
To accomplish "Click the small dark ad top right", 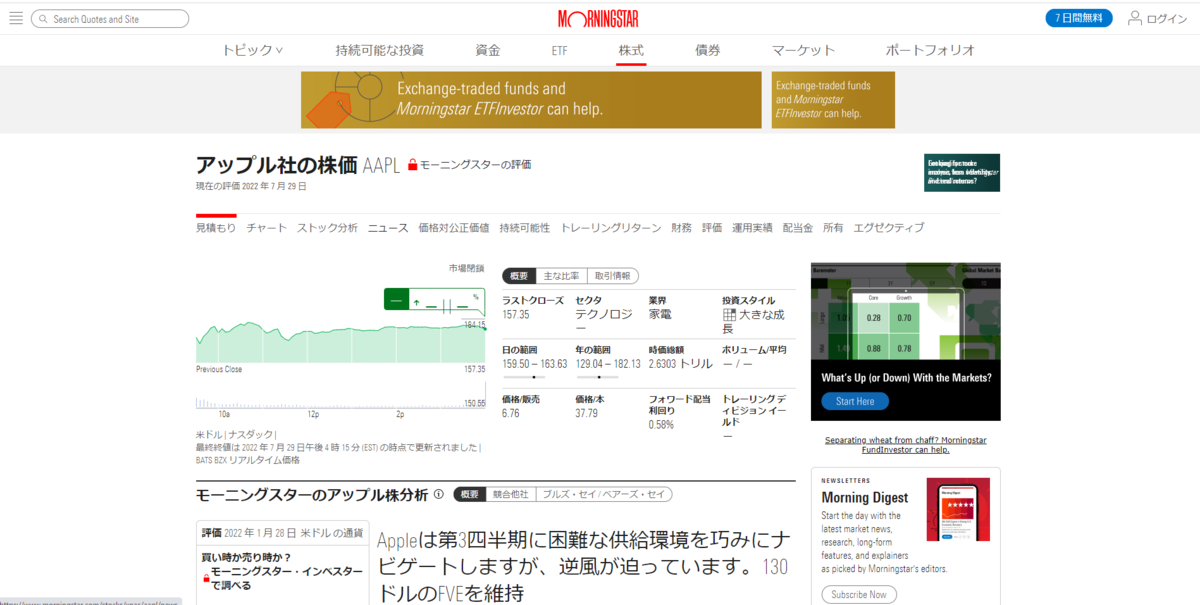I will pyautogui.click(x=962, y=173).
